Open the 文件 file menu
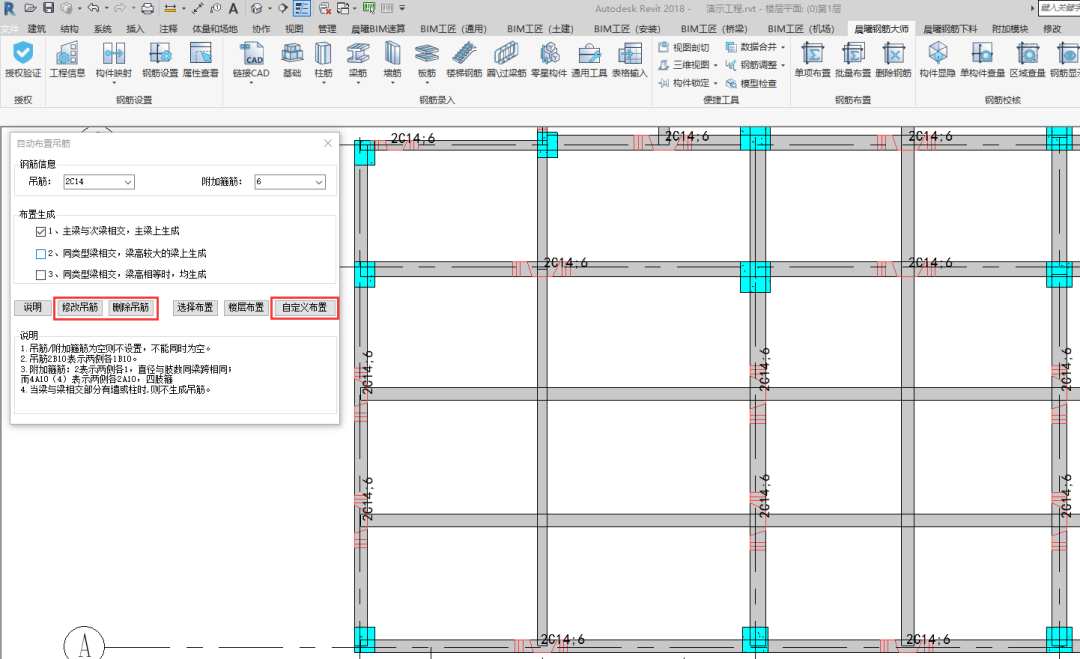 click(10, 29)
